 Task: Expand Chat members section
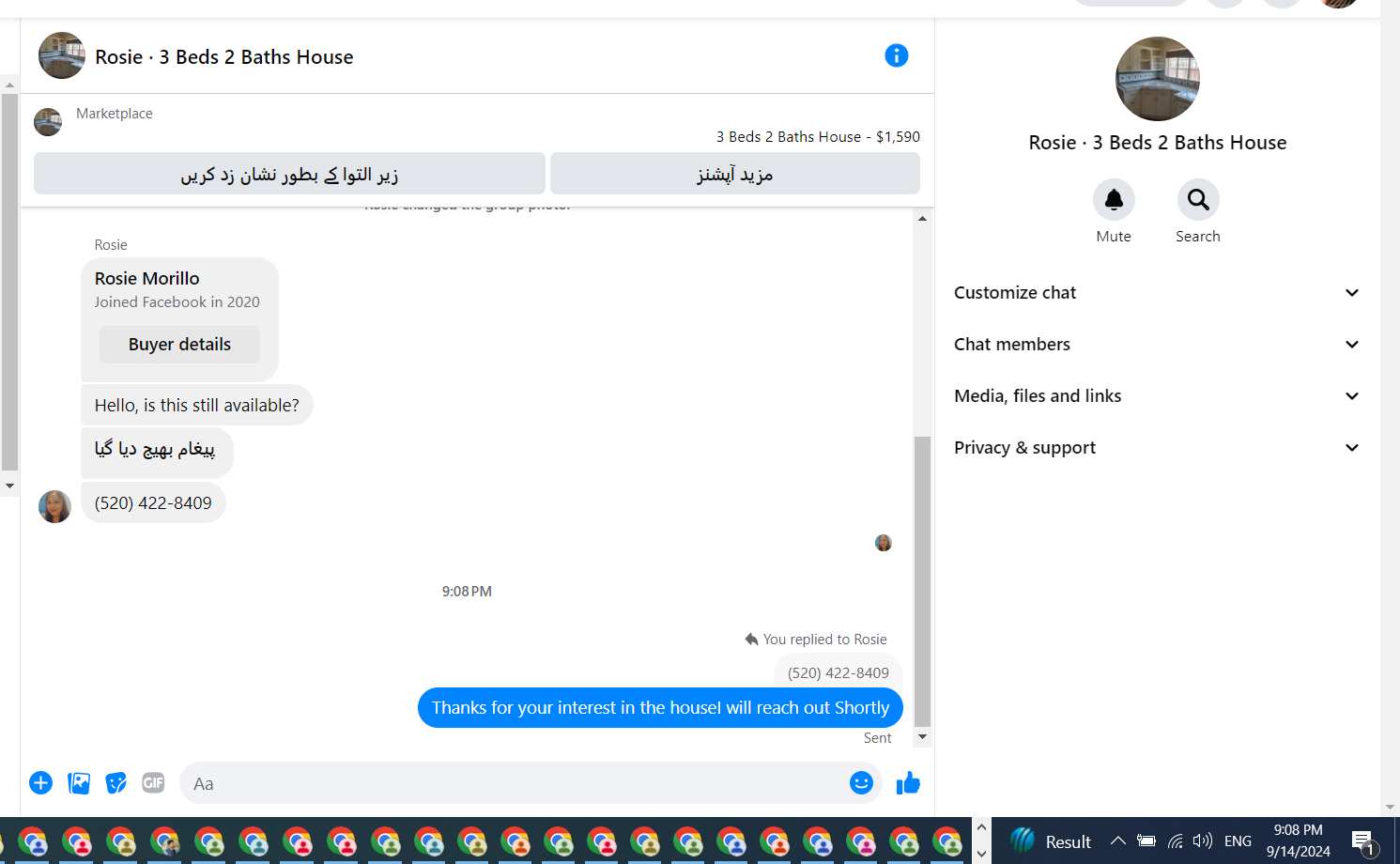[x=1157, y=345]
